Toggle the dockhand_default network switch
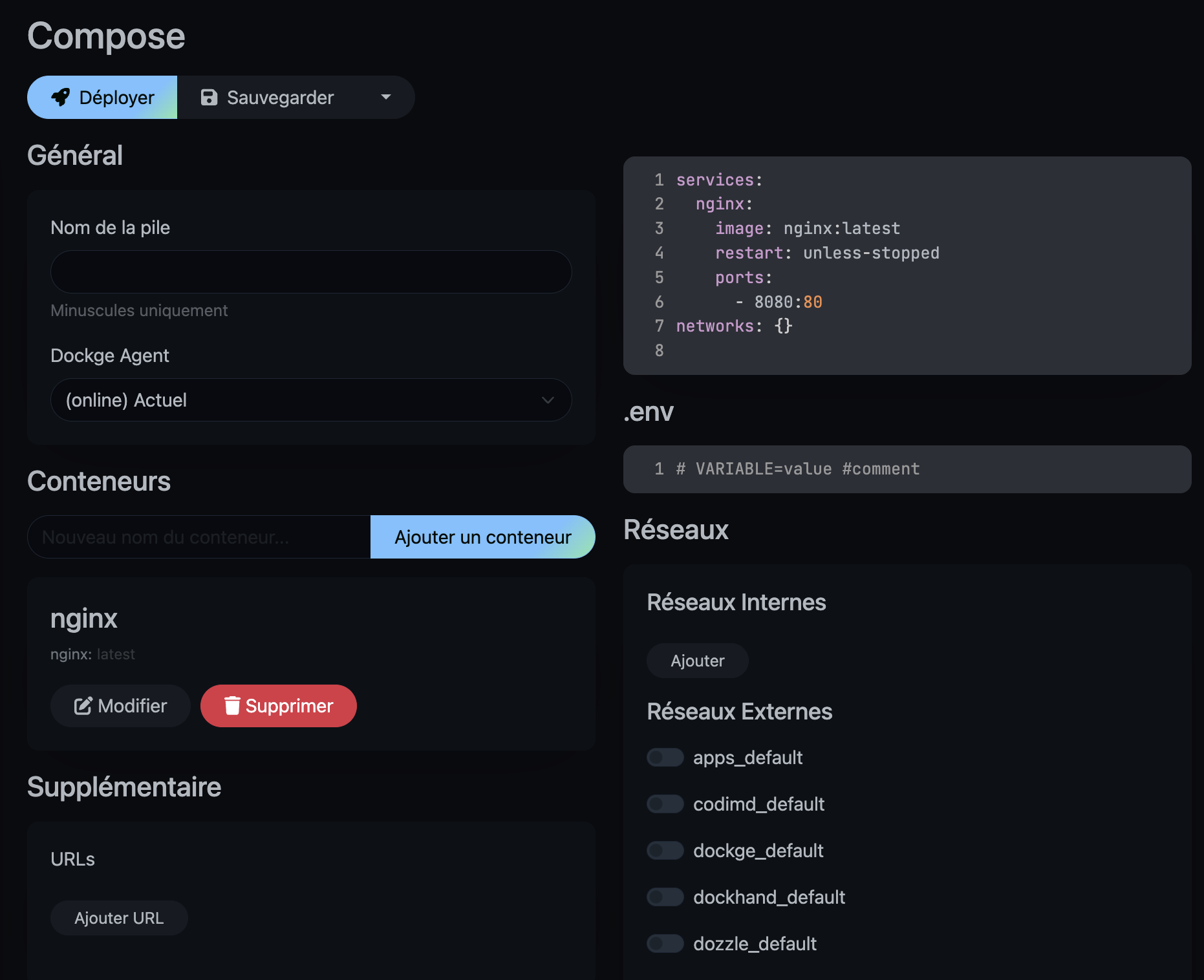 665,897
